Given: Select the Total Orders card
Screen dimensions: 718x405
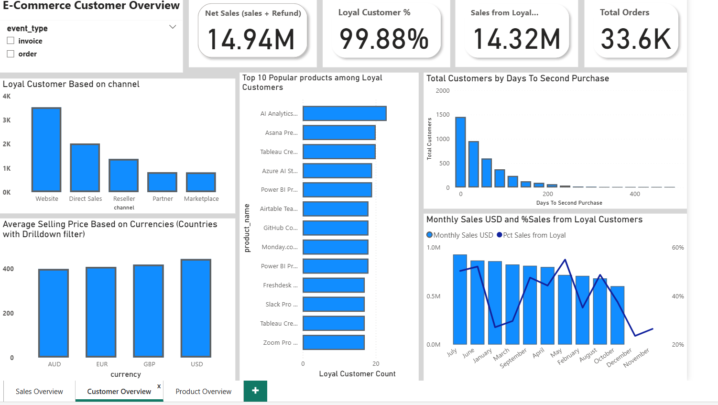Looking at the screenshot, I should pos(635,35).
